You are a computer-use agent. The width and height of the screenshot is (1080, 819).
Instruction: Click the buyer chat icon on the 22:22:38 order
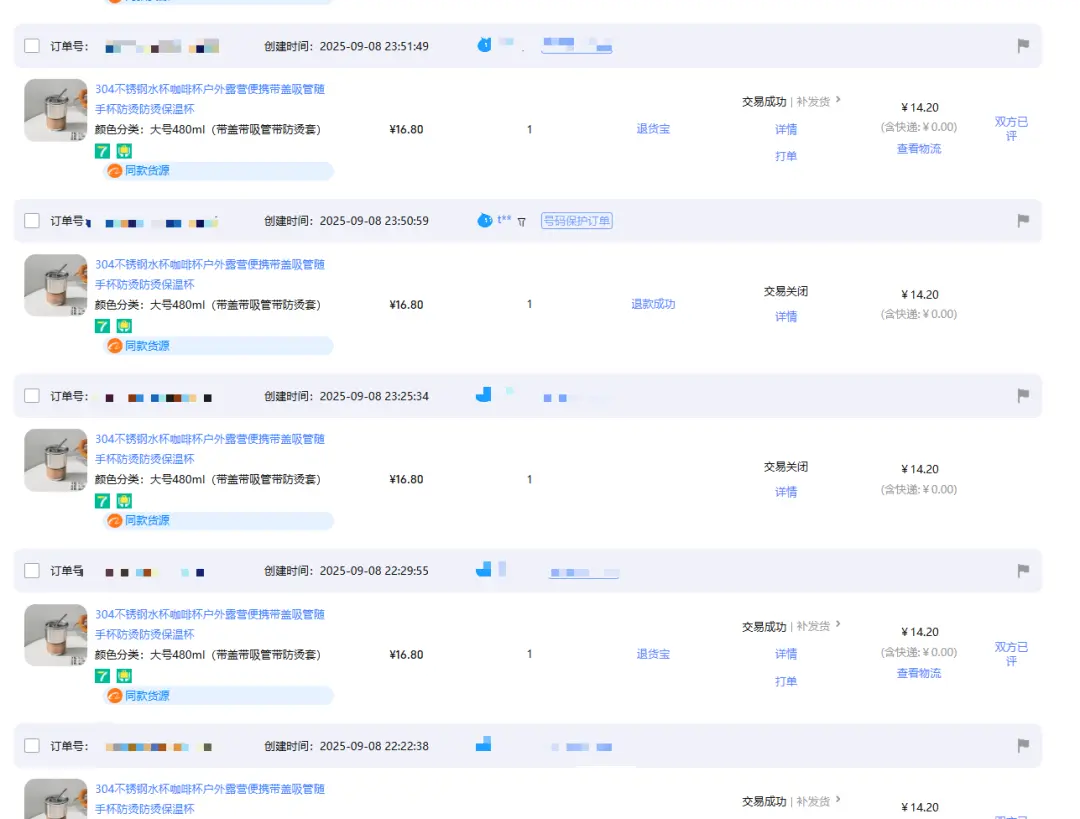tap(484, 744)
